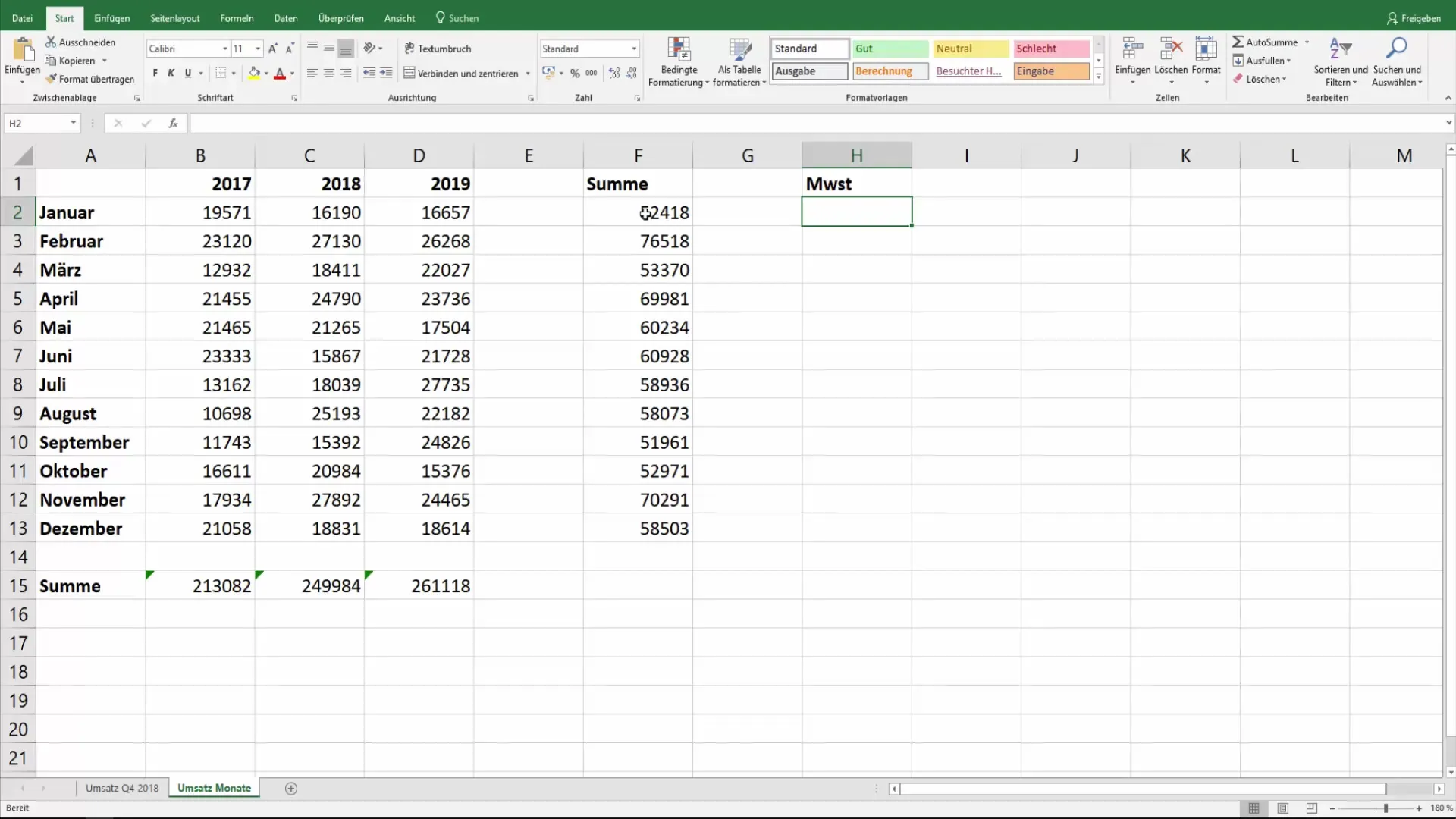Toggle Textumbruch wrap text
Image resolution: width=1456 pixels, height=819 pixels.
coord(438,49)
